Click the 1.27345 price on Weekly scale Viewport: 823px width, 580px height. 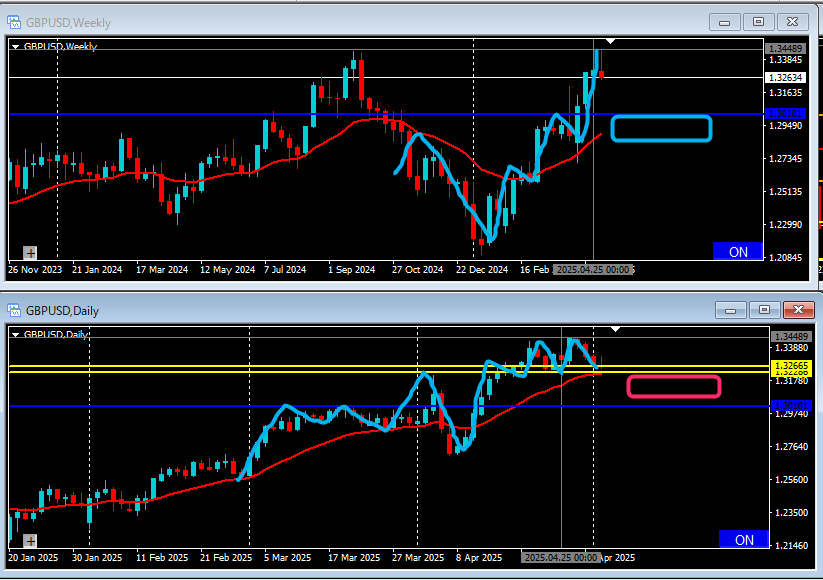tap(786, 159)
